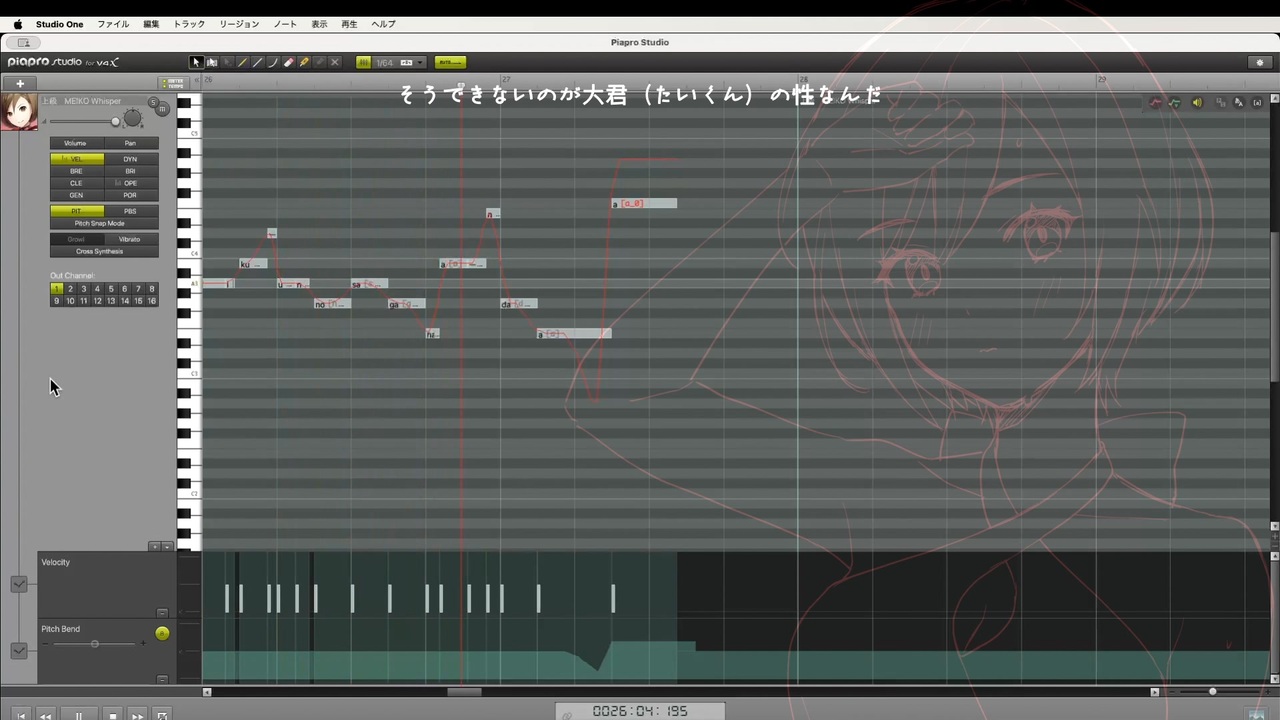Open the リージョン menu
This screenshot has height=720, width=1280.
click(239, 24)
